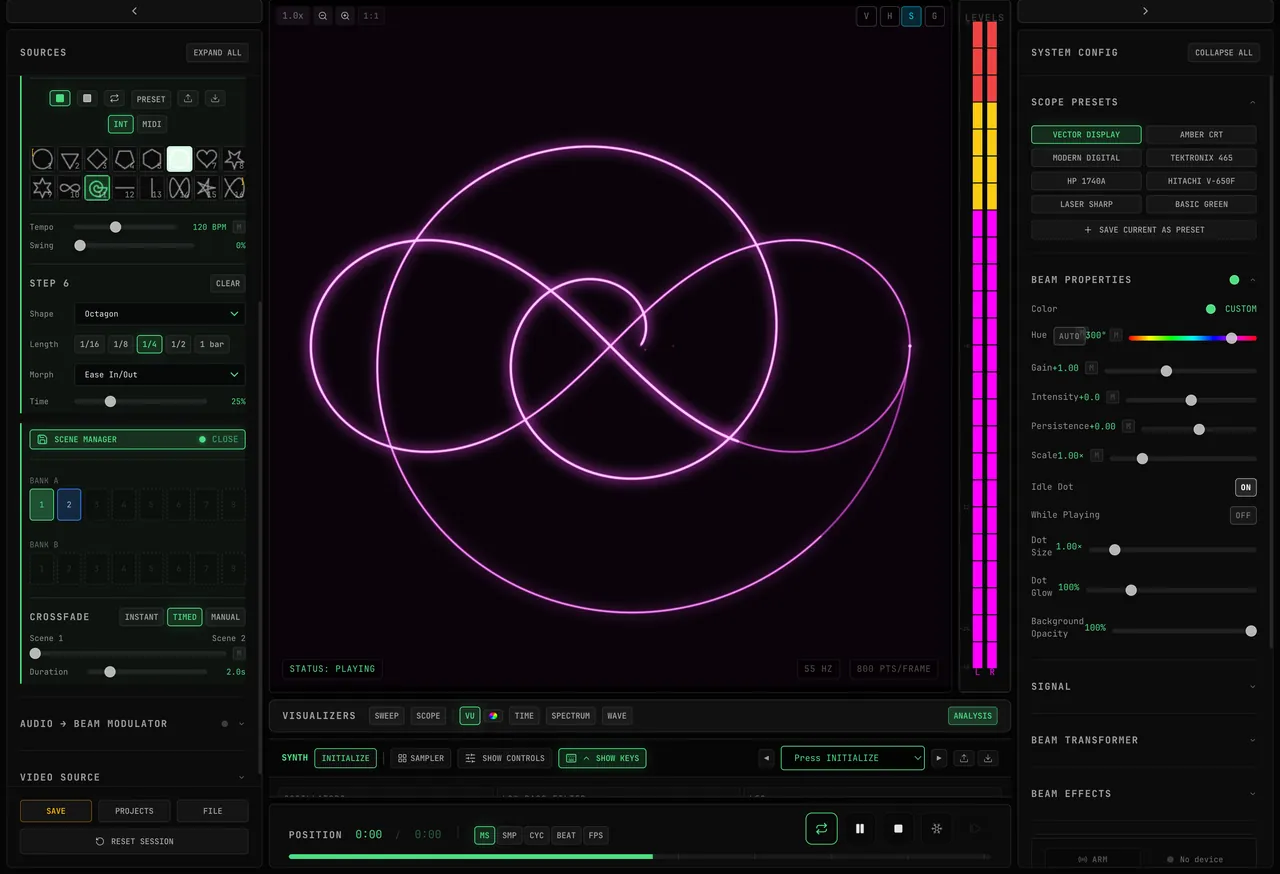
Task: Open the Shape dropdown showing Octagon
Action: pos(160,314)
